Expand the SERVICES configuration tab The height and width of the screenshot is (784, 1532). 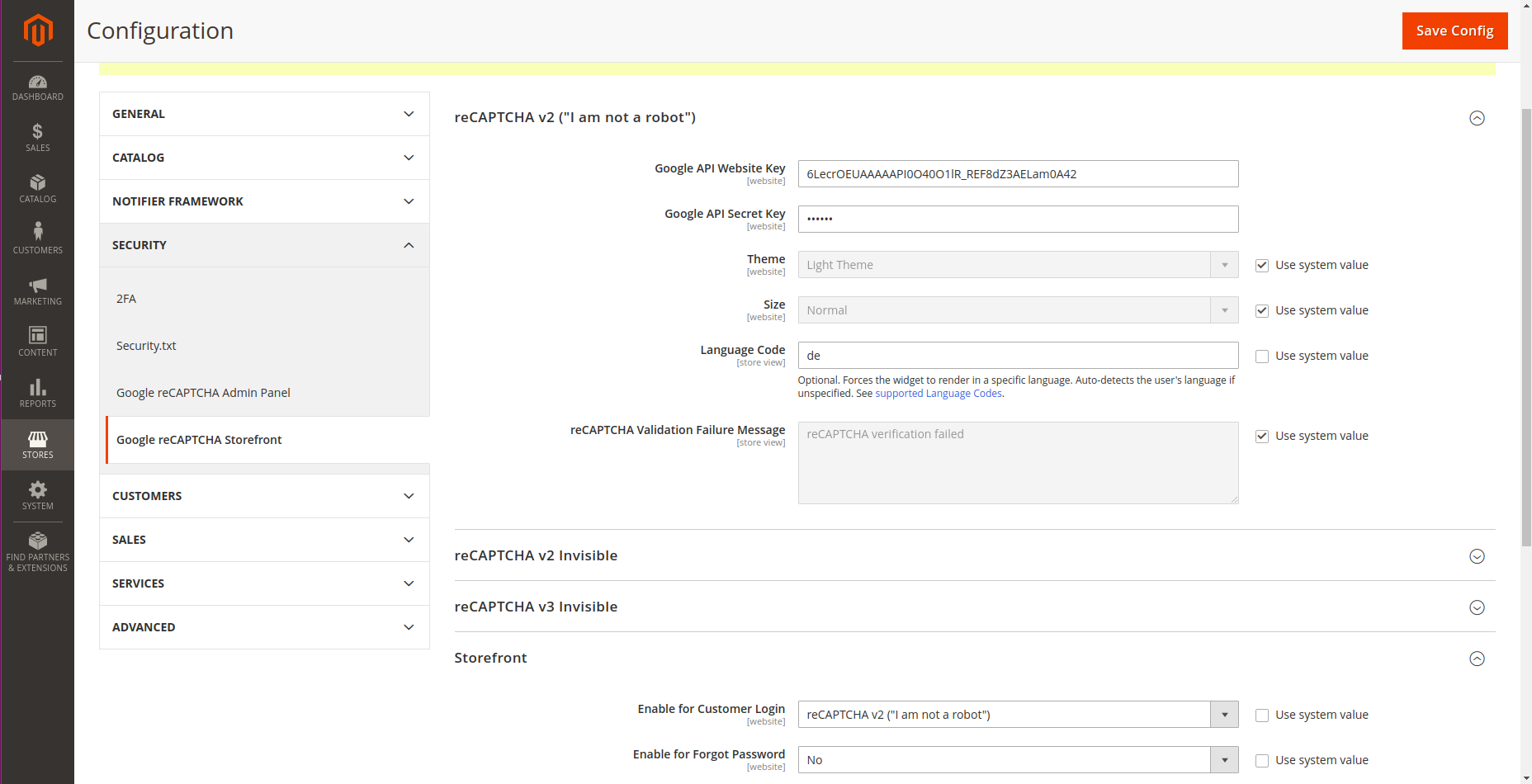click(264, 583)
